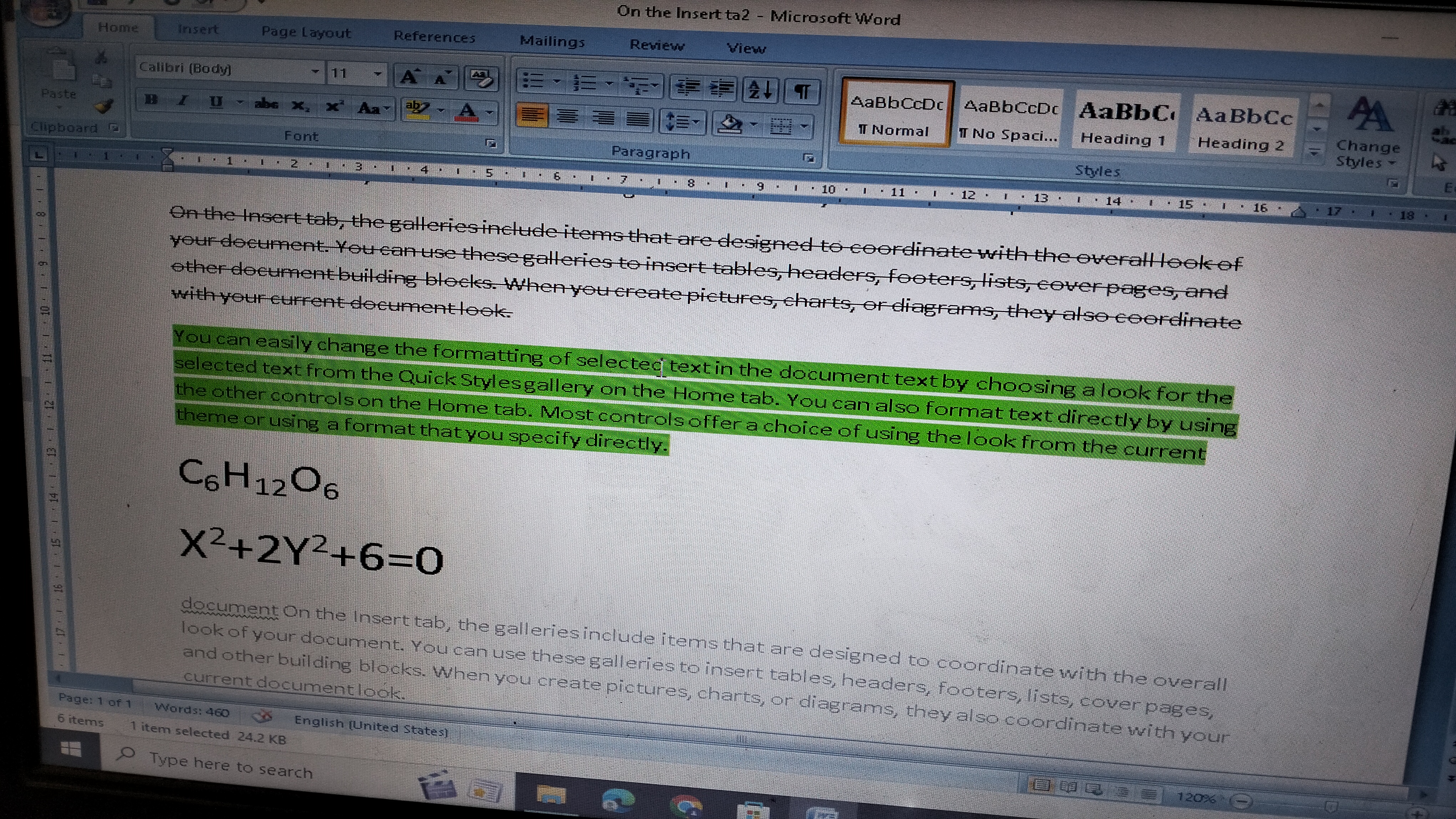Open the font size 11 dropdown
The height and width of the screenshot is (819, 1456).
377,74
